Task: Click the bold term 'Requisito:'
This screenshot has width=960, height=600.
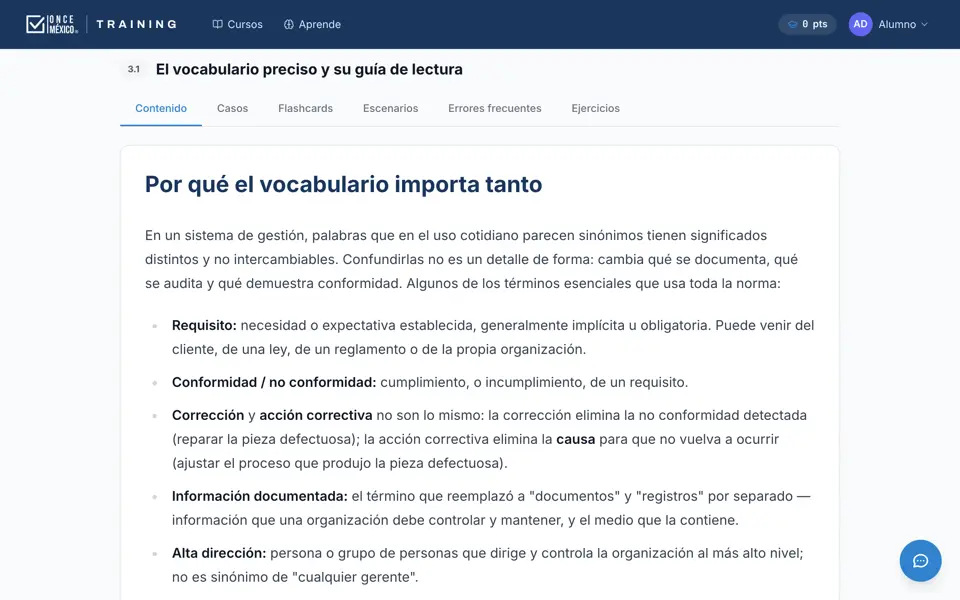Action: click(x=204, y=325)
